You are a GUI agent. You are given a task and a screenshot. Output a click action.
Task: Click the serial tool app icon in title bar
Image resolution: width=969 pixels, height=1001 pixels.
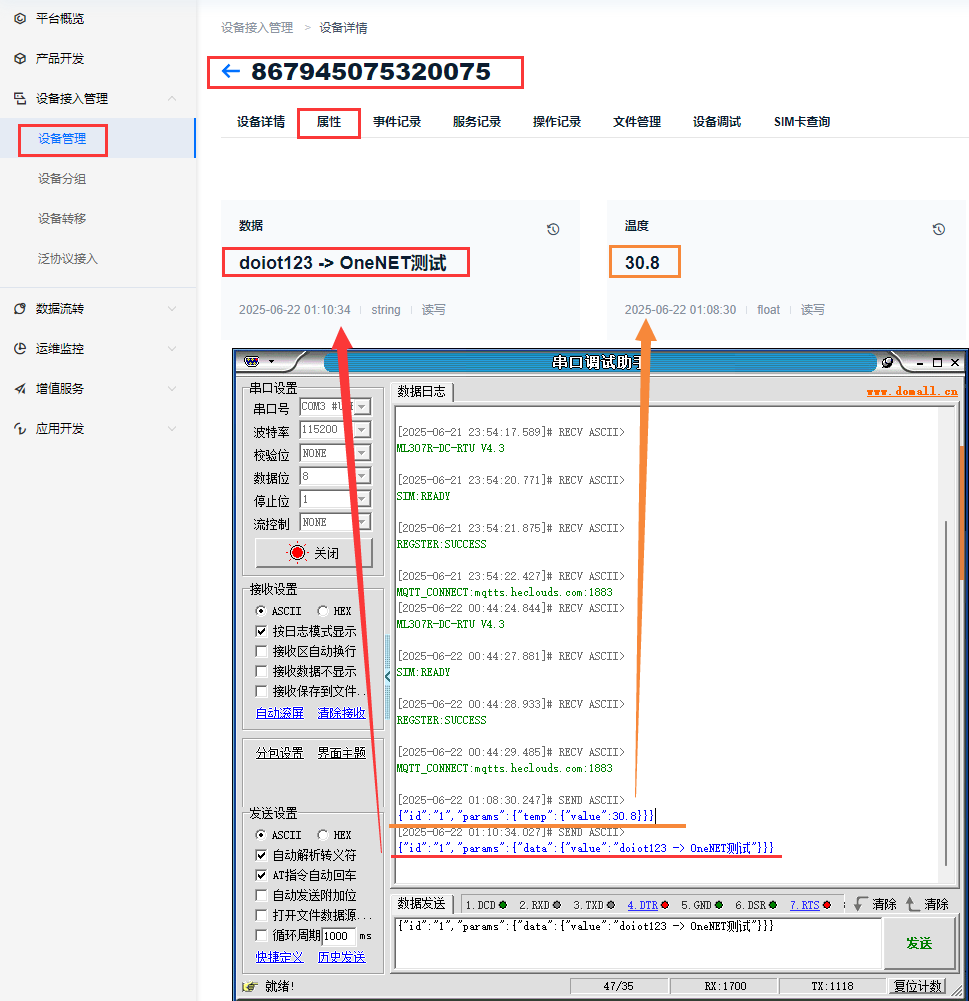coord(252,362)
